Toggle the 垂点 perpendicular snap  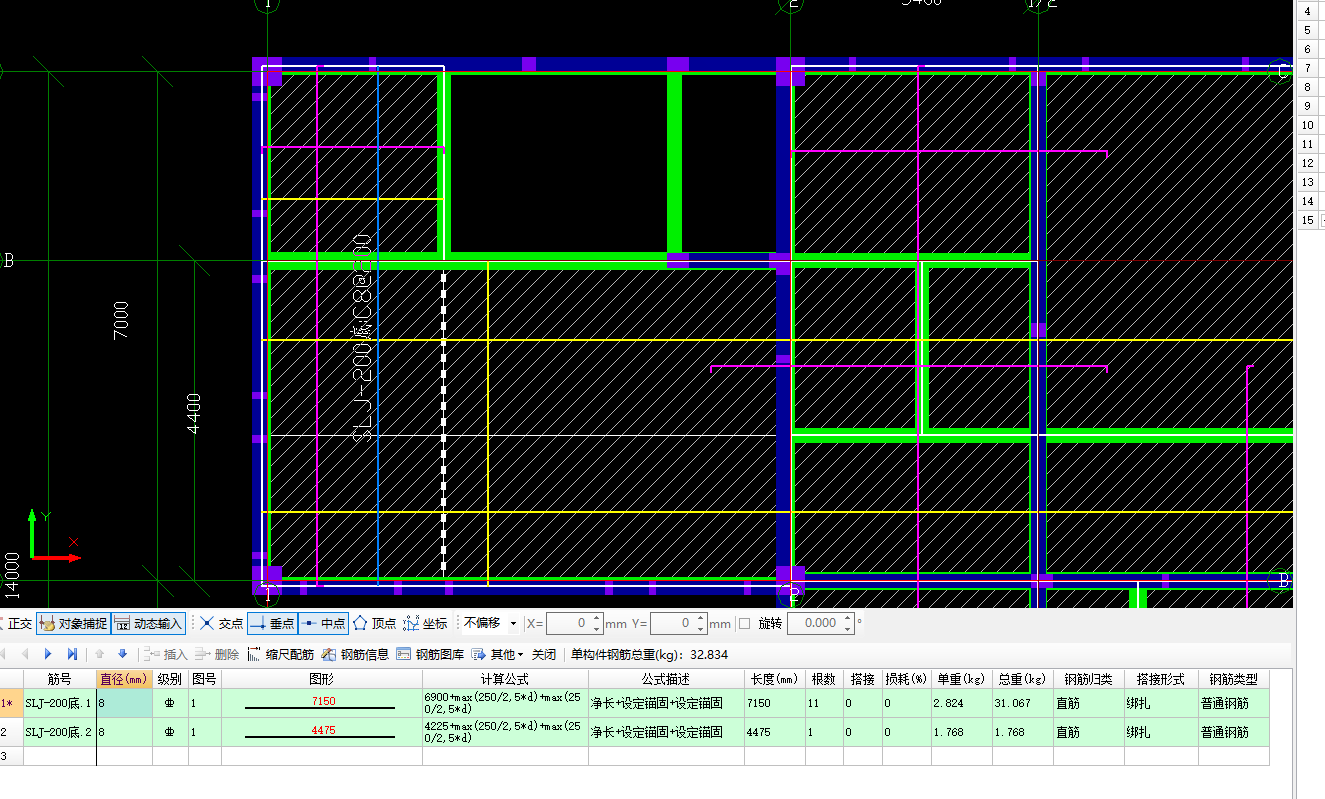[x=272, y=623]
